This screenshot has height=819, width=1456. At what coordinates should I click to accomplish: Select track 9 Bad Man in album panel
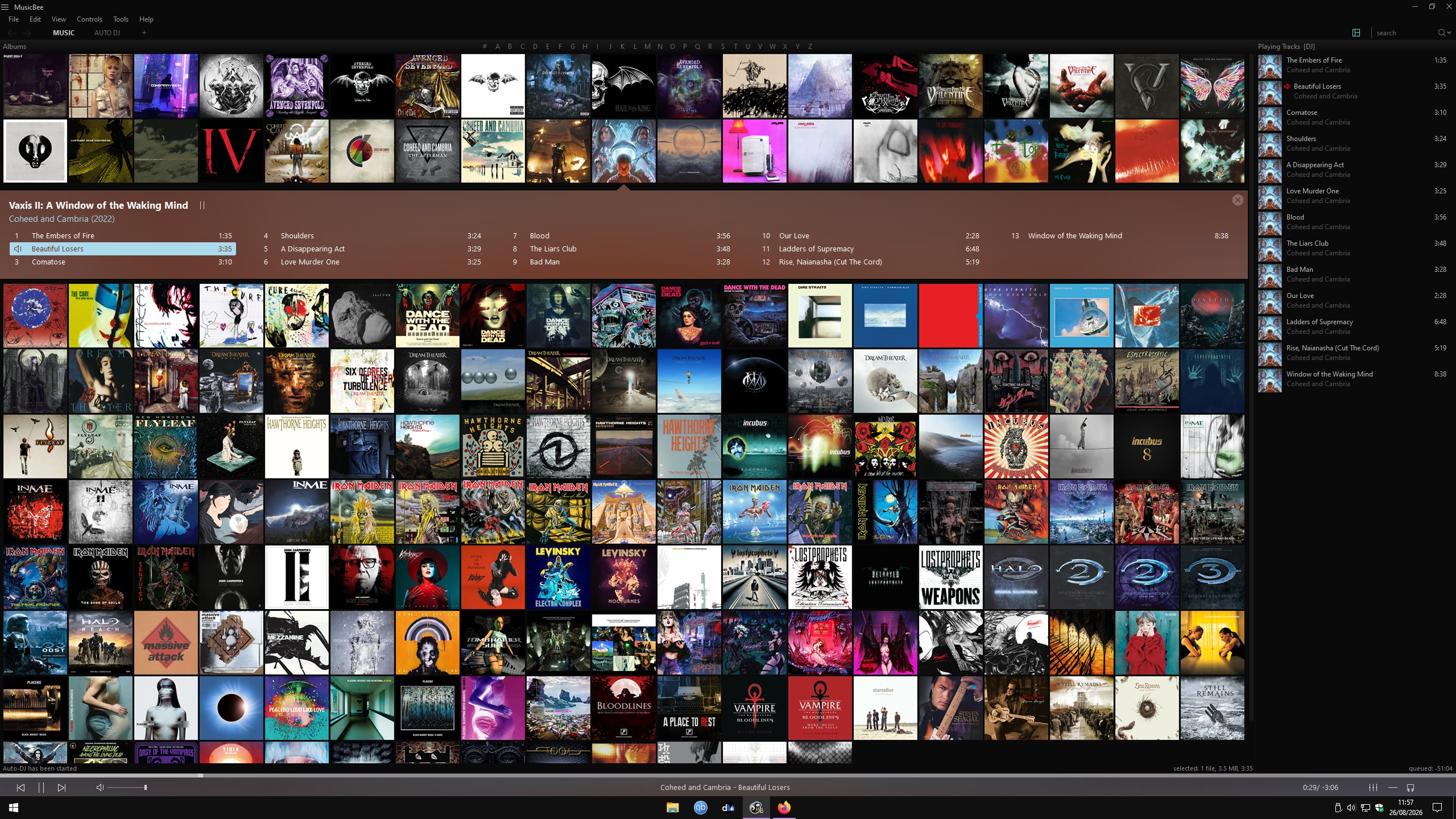(621, 262)
